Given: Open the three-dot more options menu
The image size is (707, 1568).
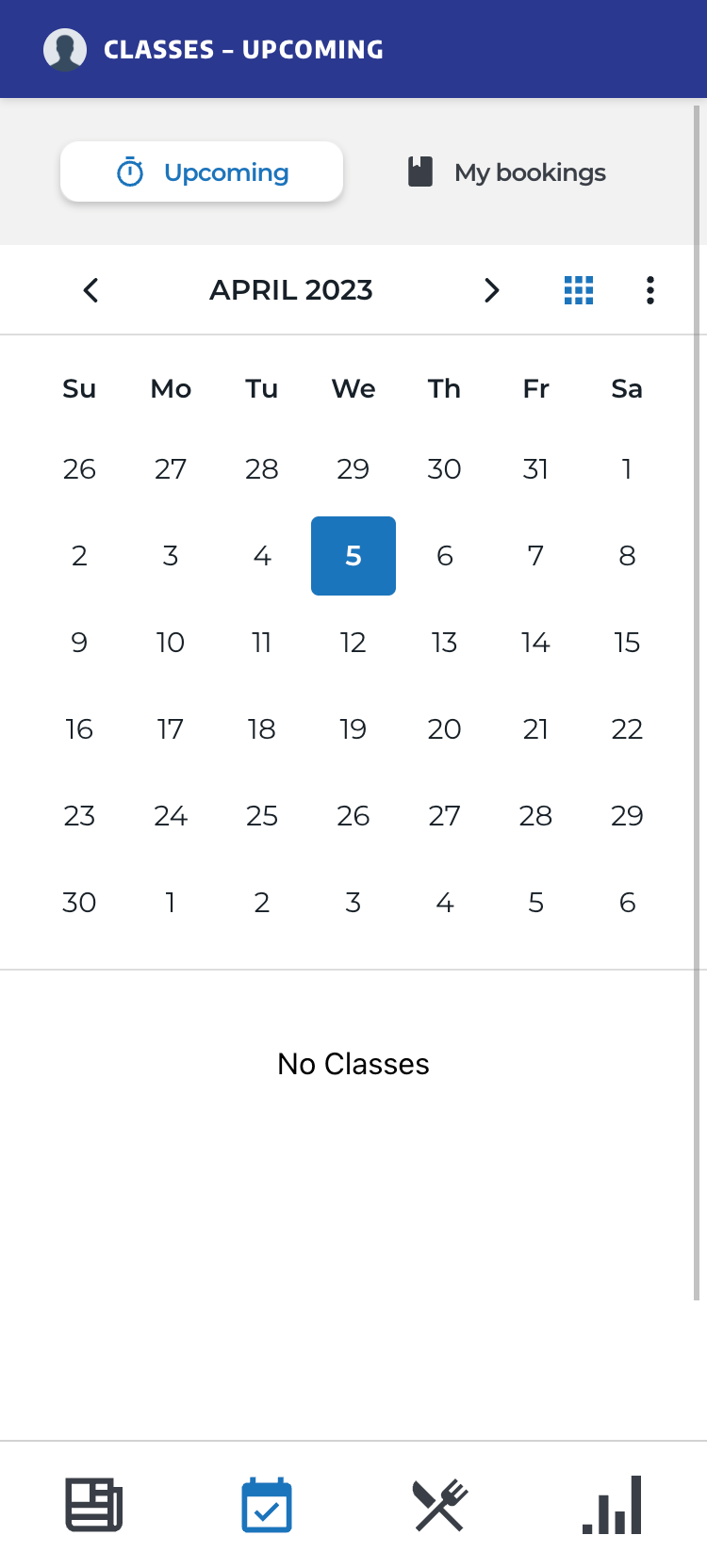Looking at the screenshot, I should [x=650, y=290].
